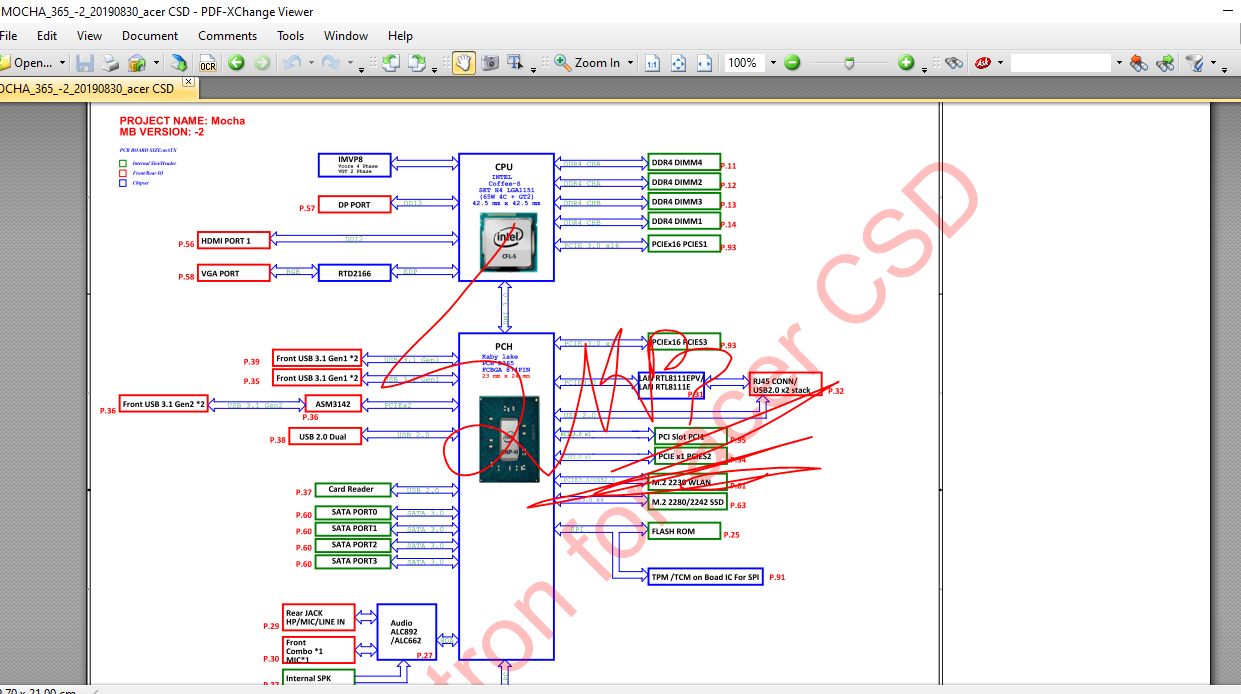This screenshot has height=694, width=1241.
Task: Expand the Redo history dropdown
Action: (349, 62)
